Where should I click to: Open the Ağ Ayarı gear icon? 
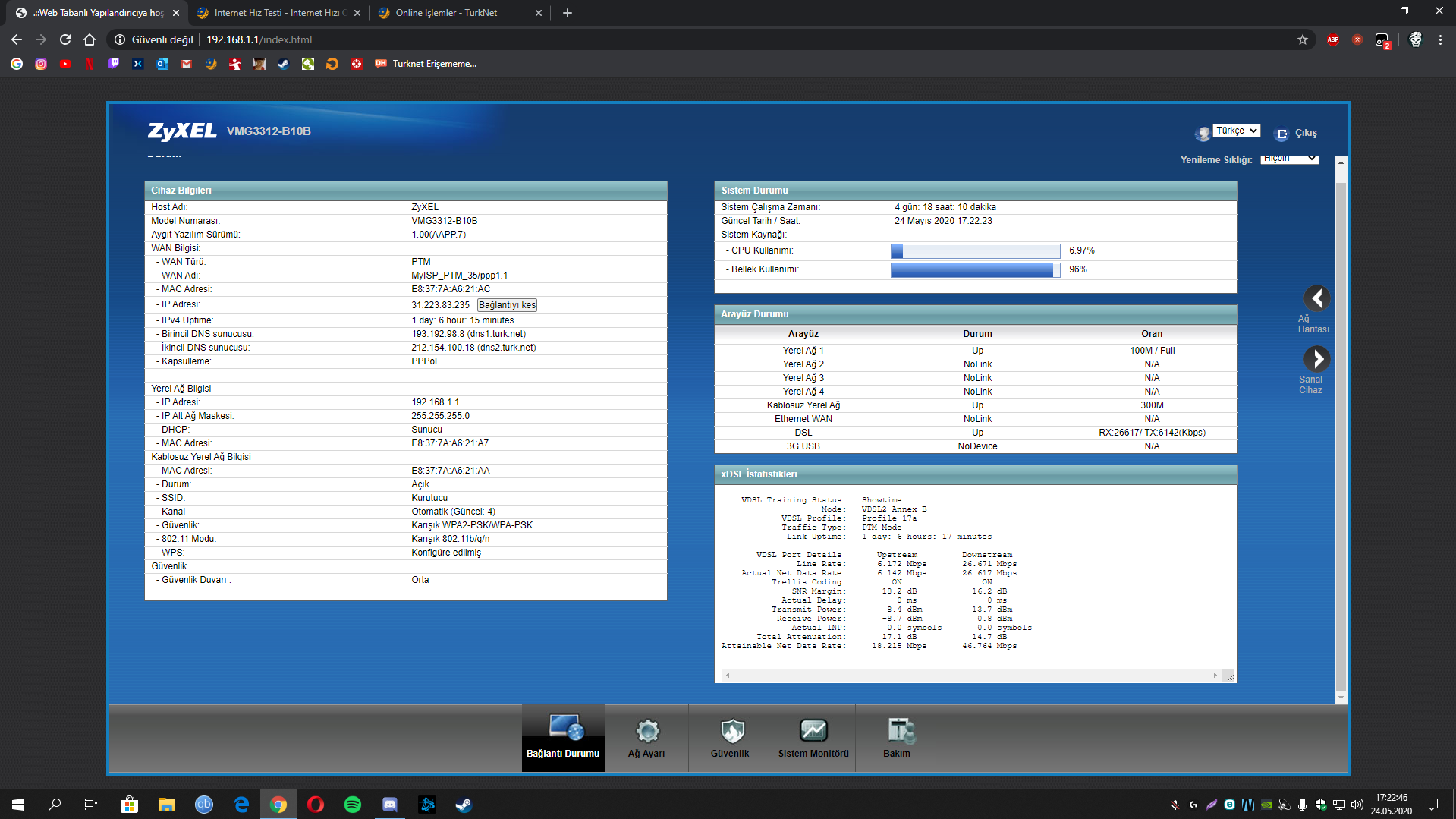pos(647,730)
